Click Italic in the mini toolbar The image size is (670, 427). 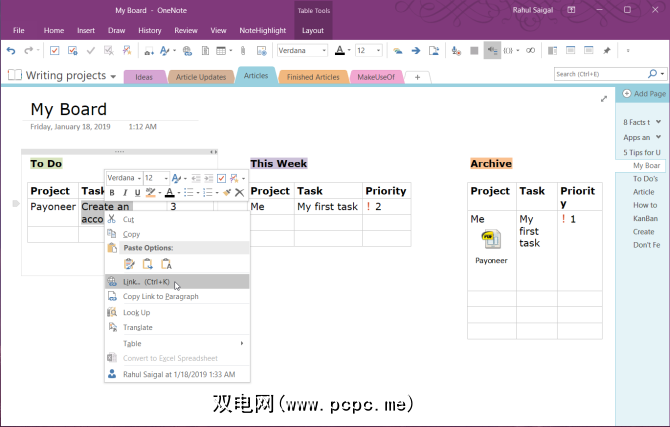(x=124, y=193)
